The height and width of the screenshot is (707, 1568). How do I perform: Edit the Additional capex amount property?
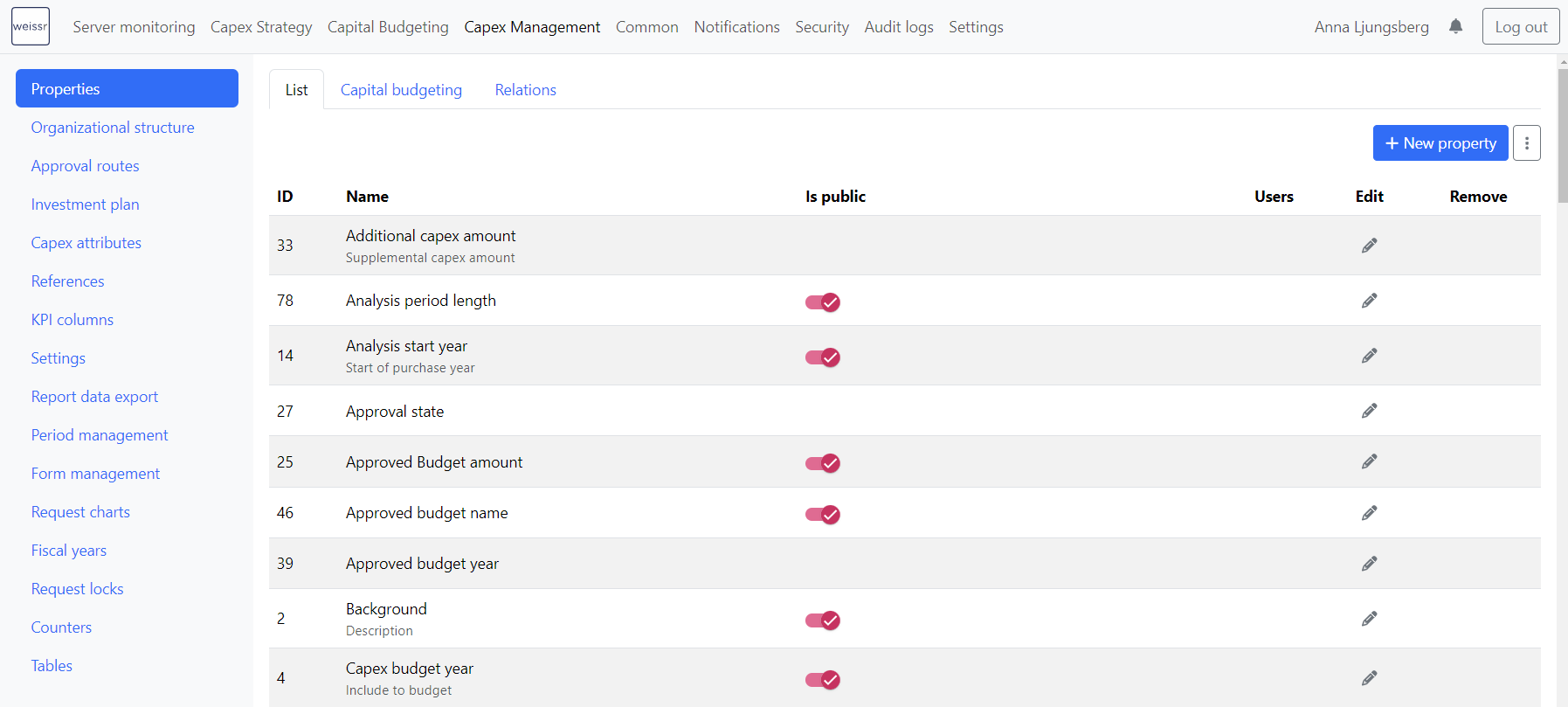(x=1369, y=246)
